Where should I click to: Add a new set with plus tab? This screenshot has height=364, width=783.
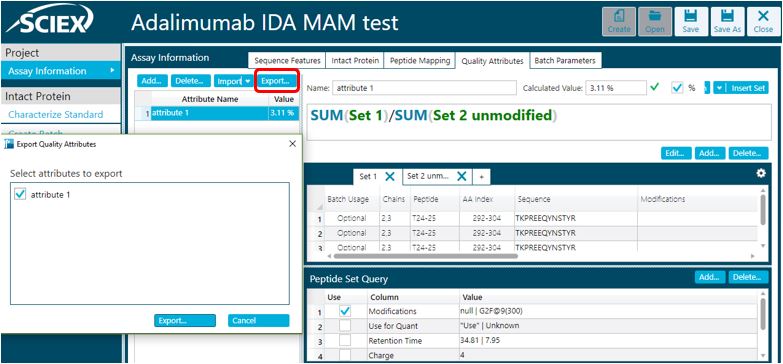pos(481,177)
